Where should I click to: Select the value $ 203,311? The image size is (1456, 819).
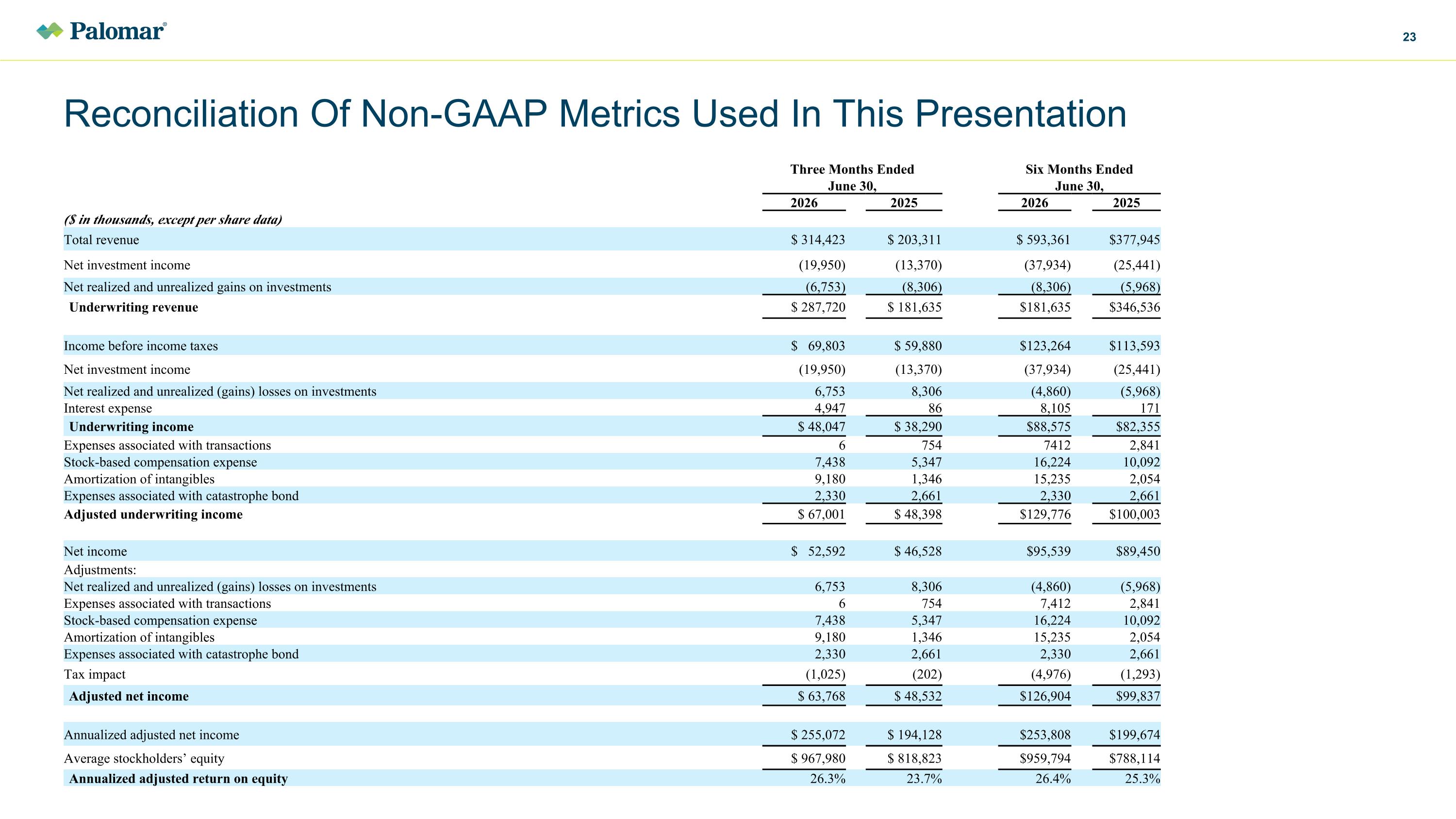914,240
